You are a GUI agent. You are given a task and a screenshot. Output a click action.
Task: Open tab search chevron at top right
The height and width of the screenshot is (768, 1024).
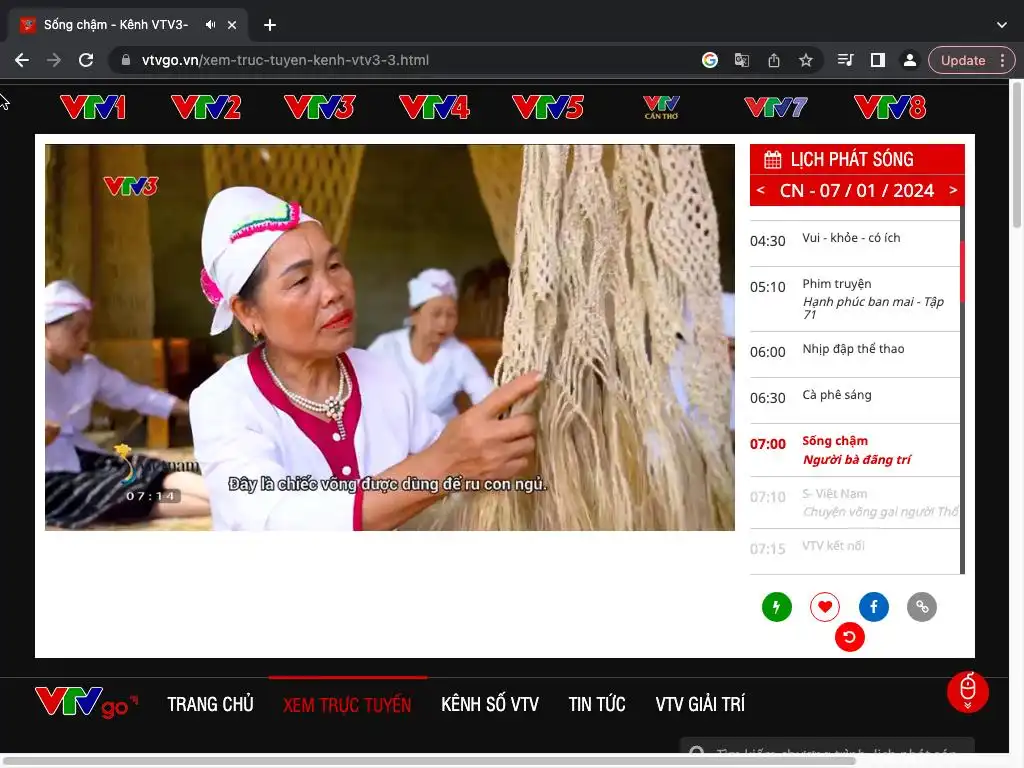coord(1002,25)
